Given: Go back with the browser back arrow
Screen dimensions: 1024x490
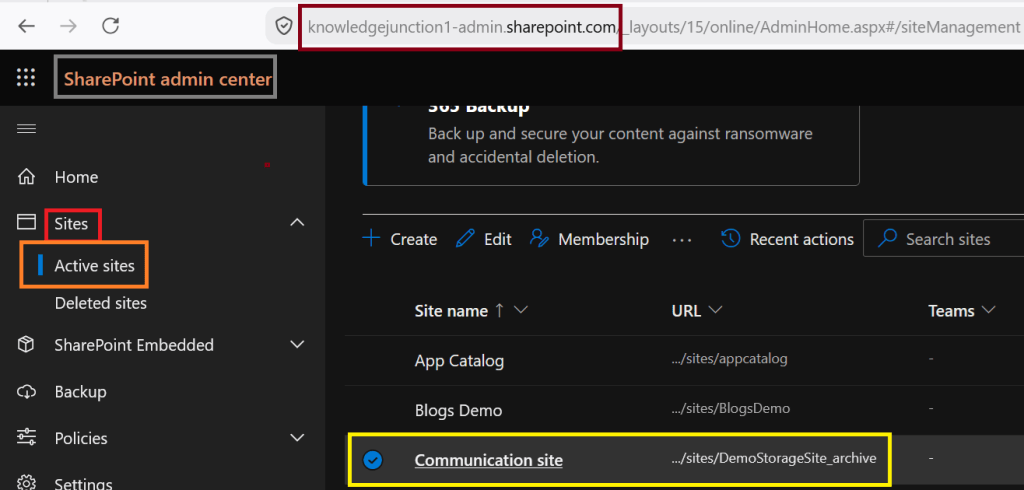Looking at the screenshot, I should pyautogui.click(x=26, y=26).
